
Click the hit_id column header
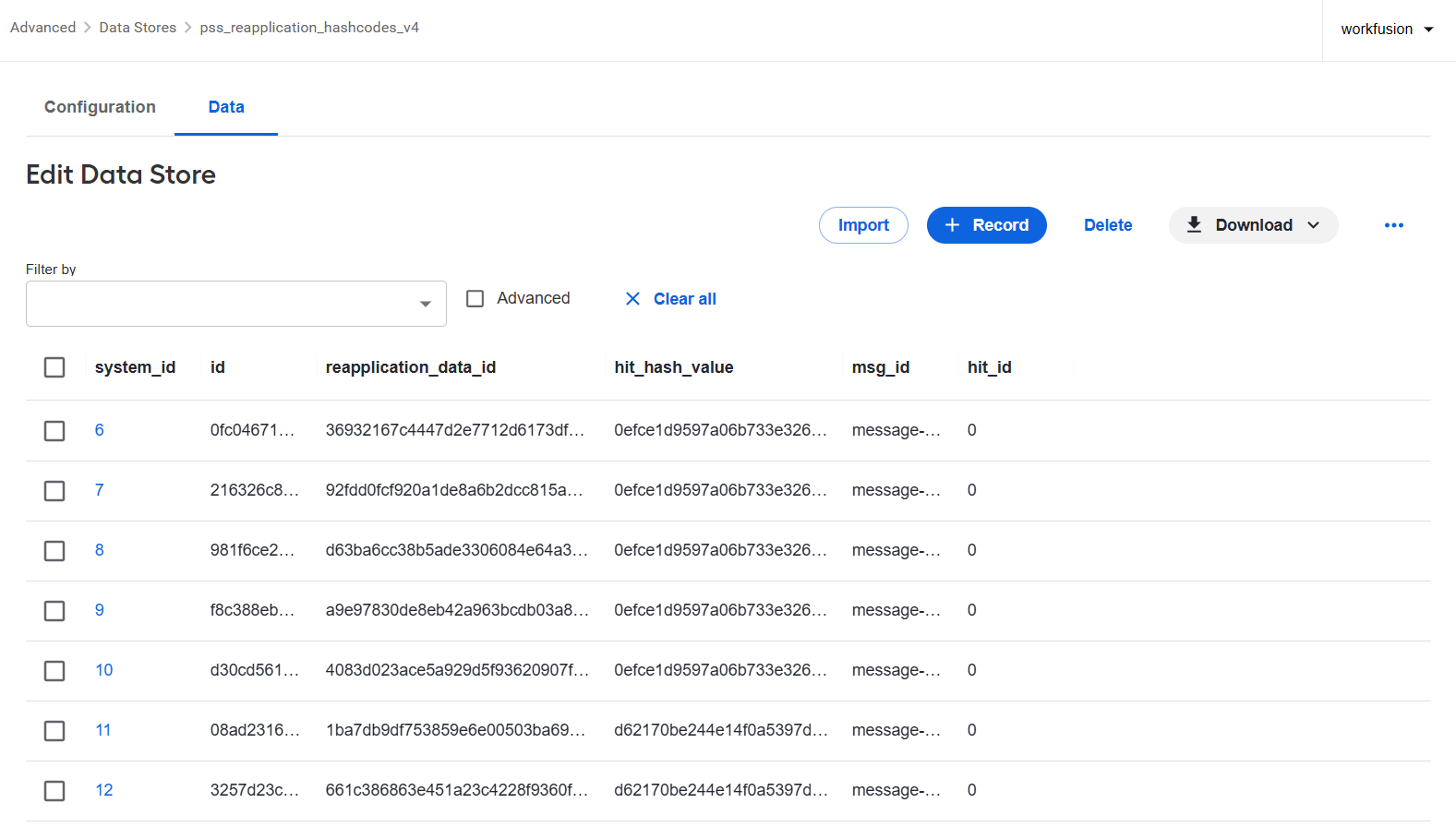(990, 367)
